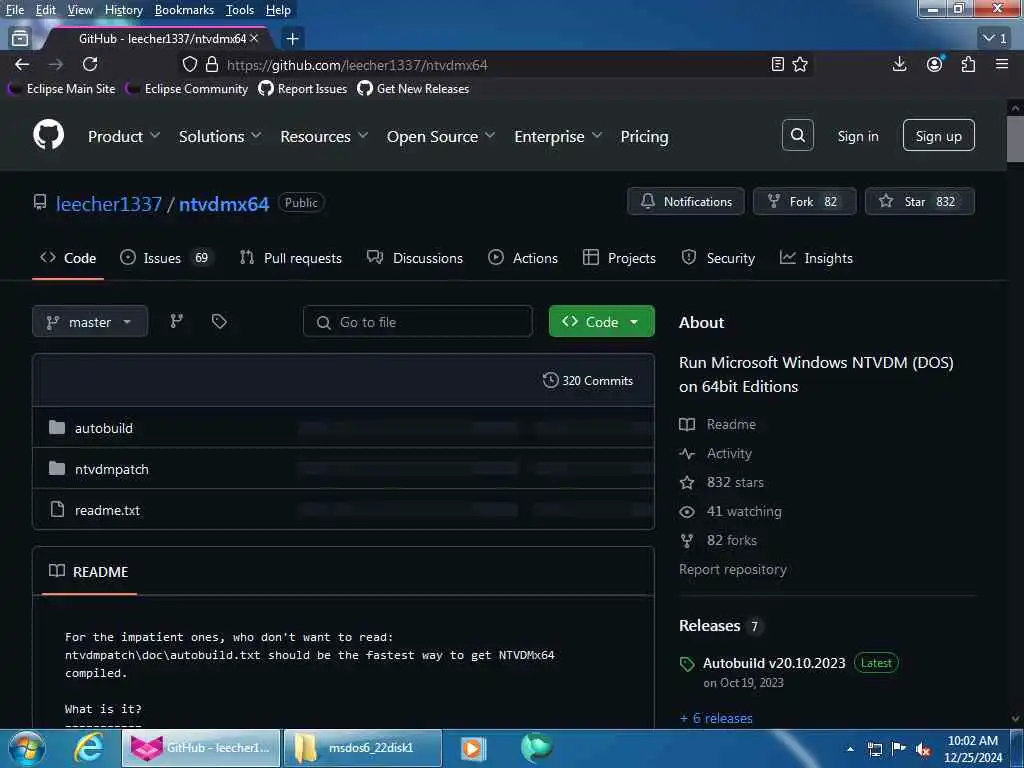Click the site padlock security icon
This screenshot has height=768, width=1024.
click(212, 64)
